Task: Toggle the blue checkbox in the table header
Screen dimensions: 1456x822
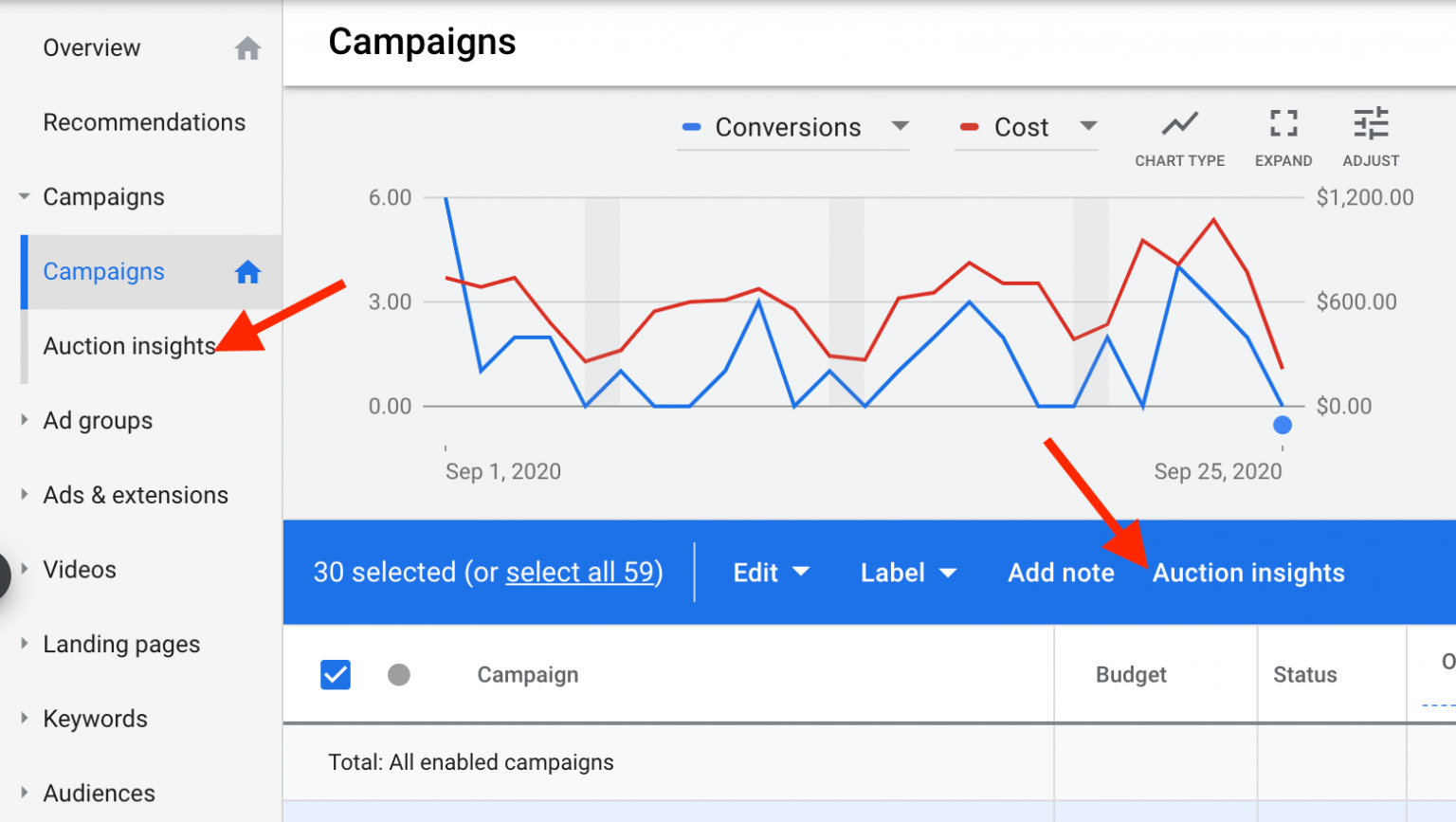Action: pyautogui.click(x=336, y=674)
